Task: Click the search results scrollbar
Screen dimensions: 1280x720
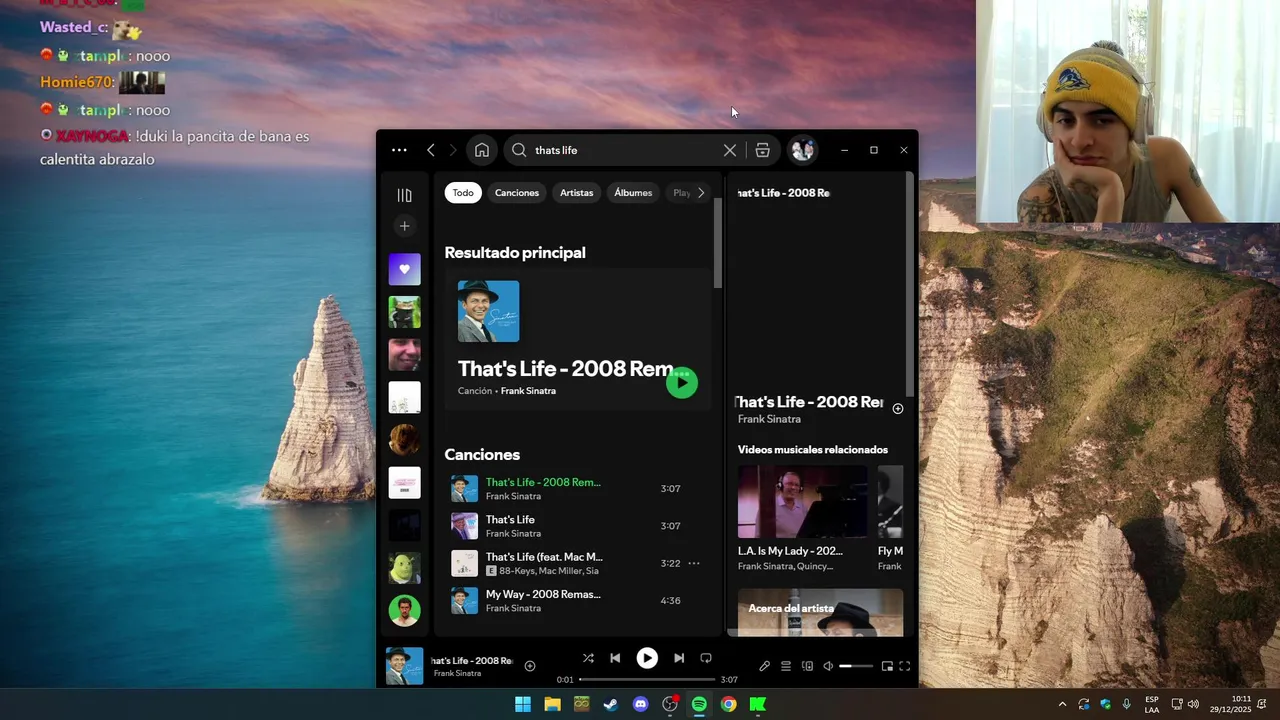Action: [718, 244]
